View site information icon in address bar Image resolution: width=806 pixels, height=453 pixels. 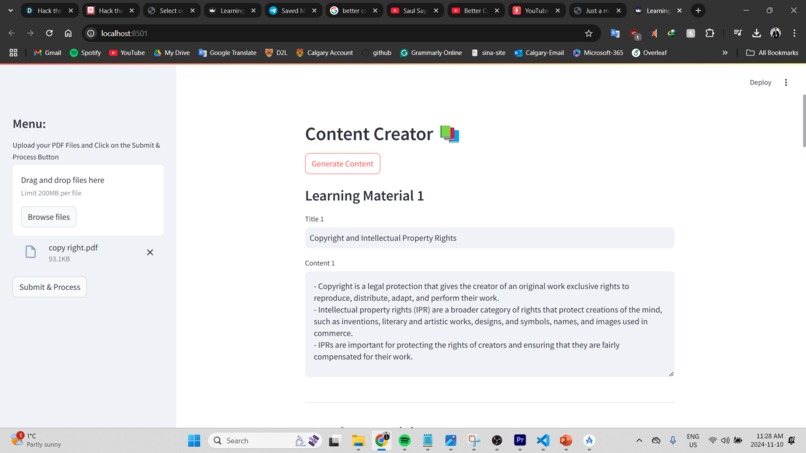point(91,33)
